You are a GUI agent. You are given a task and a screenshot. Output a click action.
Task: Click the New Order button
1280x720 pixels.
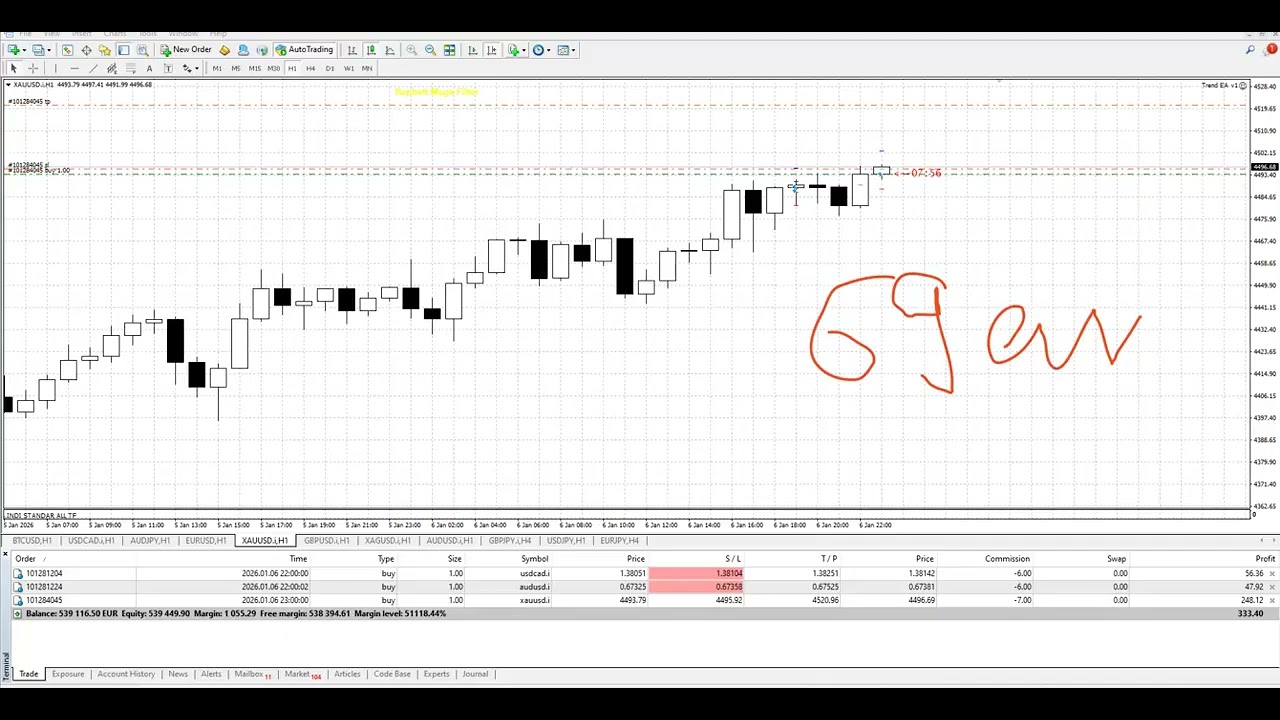pyautogui.click(x=186, y=50)
